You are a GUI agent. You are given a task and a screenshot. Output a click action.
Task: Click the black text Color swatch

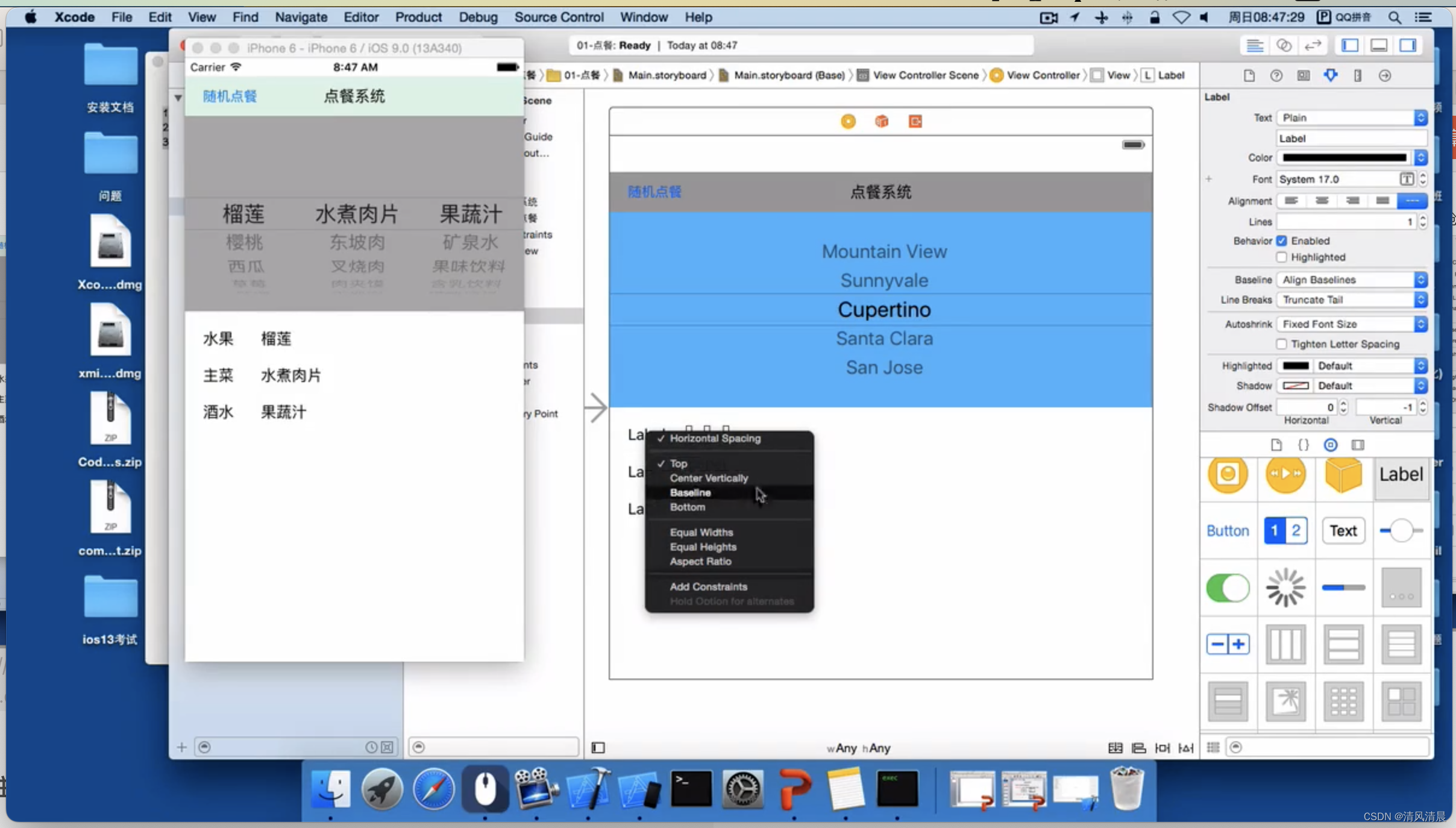point(1344,158)
